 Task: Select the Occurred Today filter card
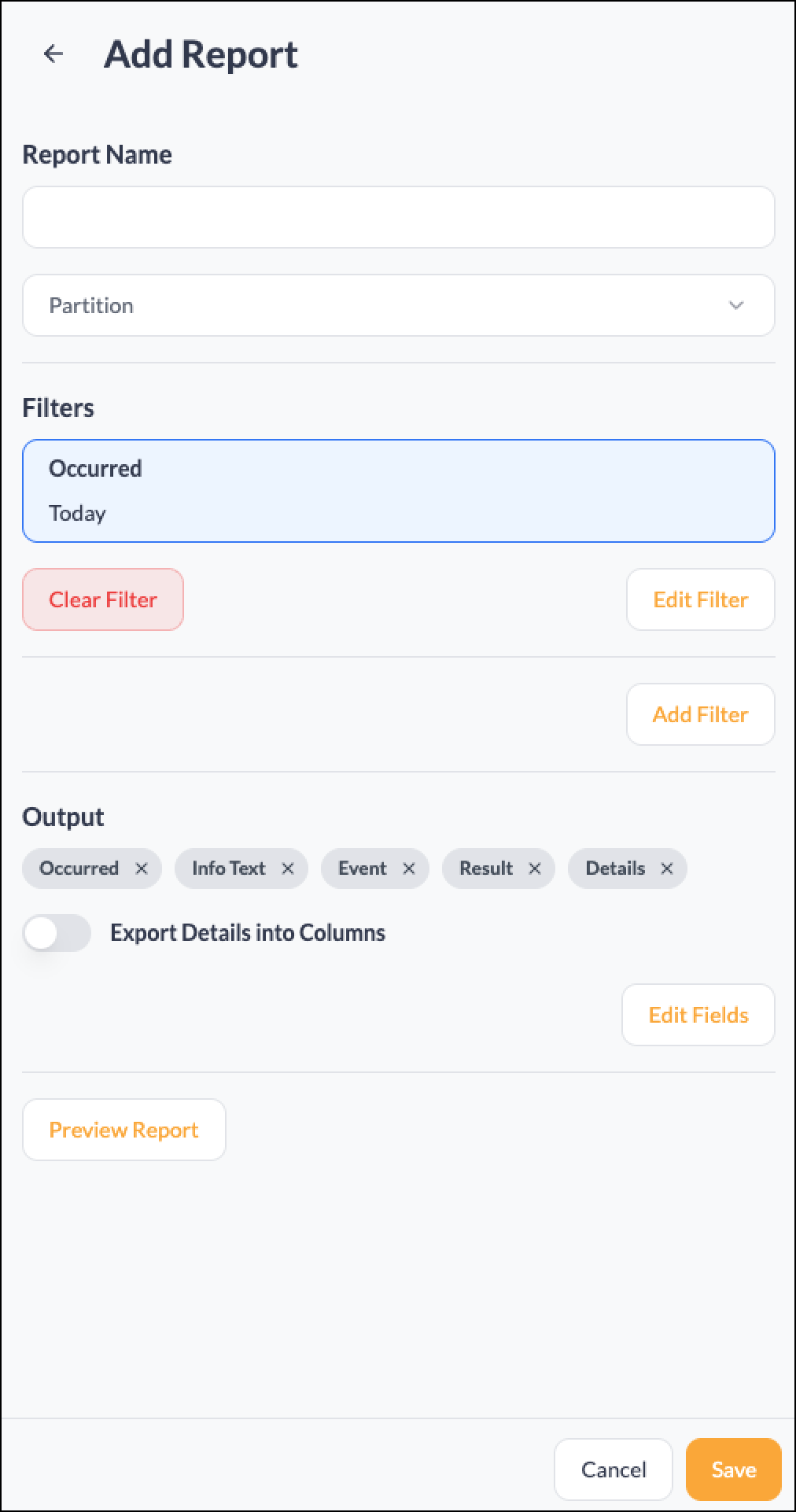click(398, 490)
